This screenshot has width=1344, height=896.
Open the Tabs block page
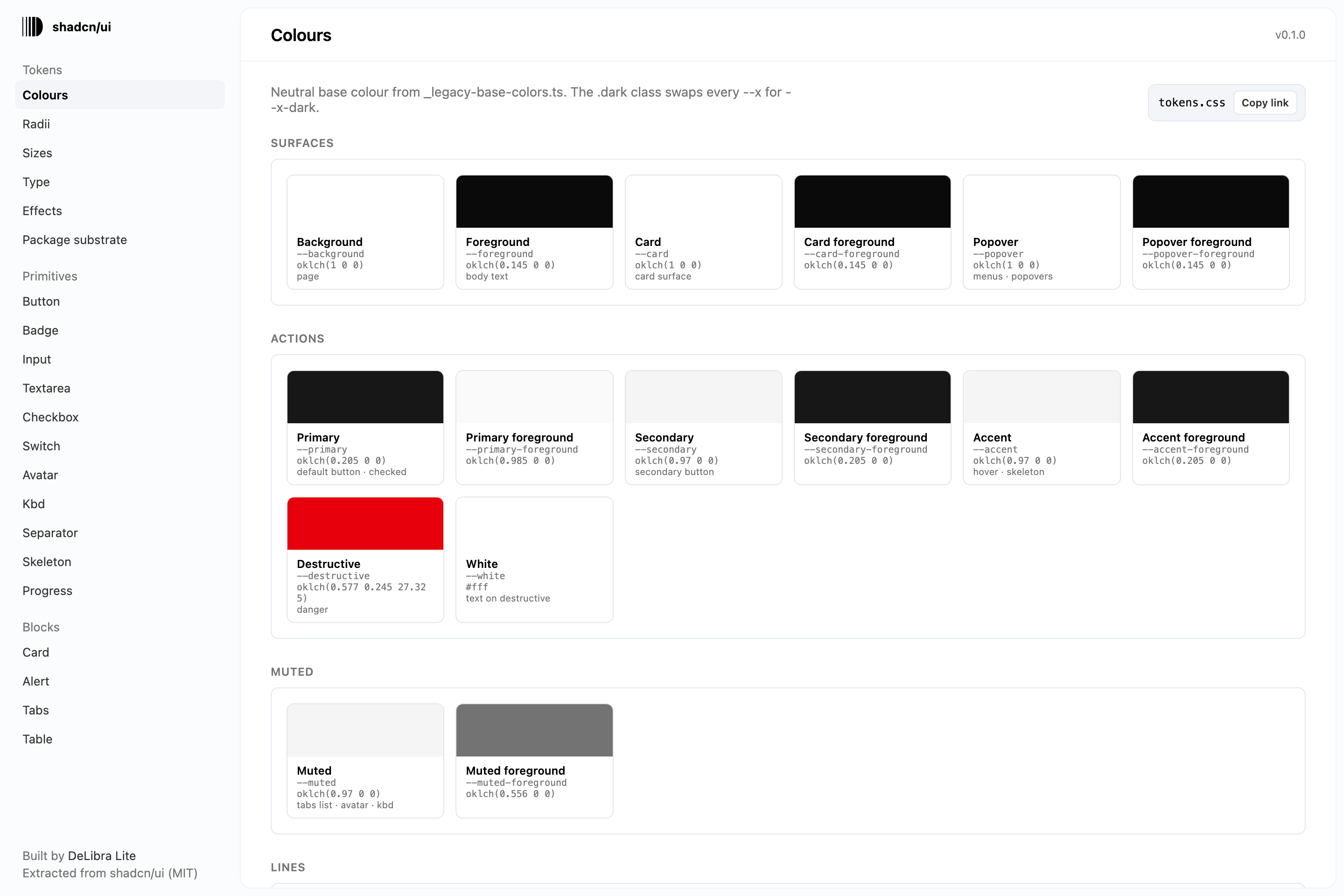[119, 710]
